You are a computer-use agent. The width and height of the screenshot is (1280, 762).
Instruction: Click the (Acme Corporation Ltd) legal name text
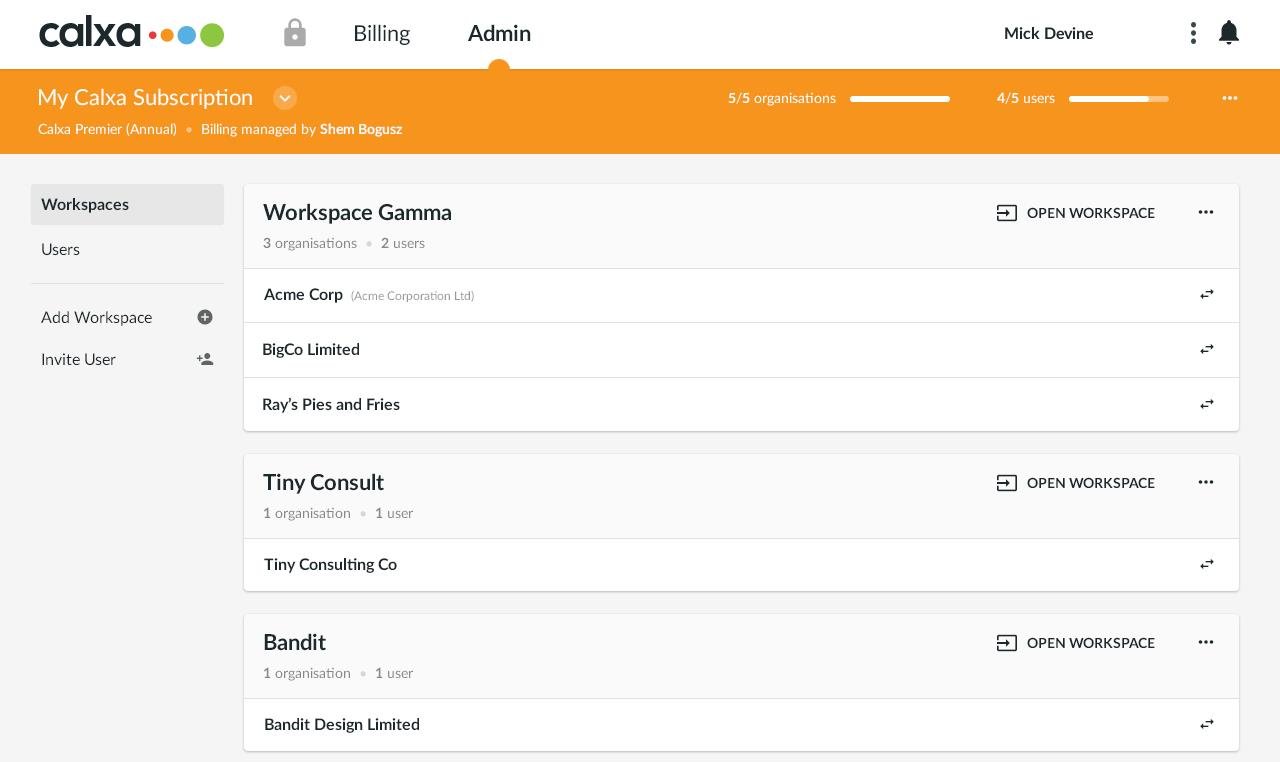click(x=412, y=296)
